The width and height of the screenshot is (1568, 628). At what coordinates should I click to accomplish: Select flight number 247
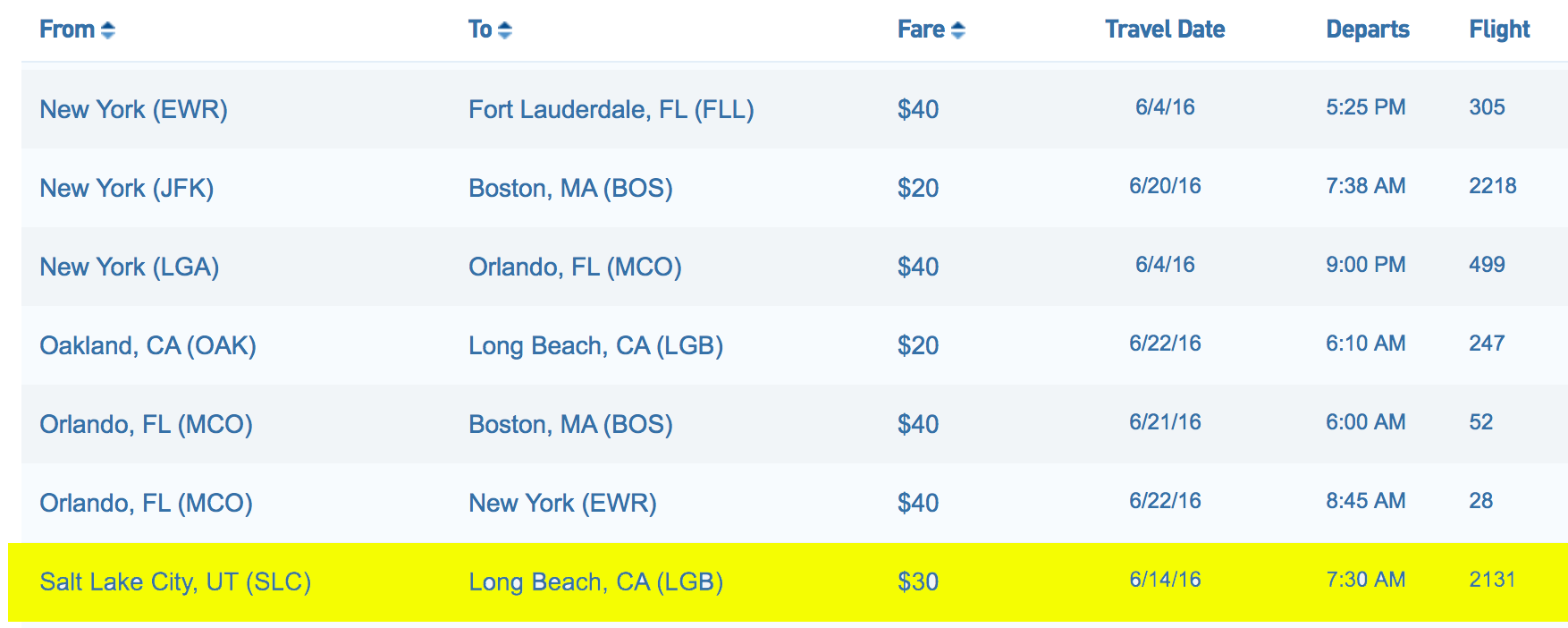click(x=1487, y=344)
